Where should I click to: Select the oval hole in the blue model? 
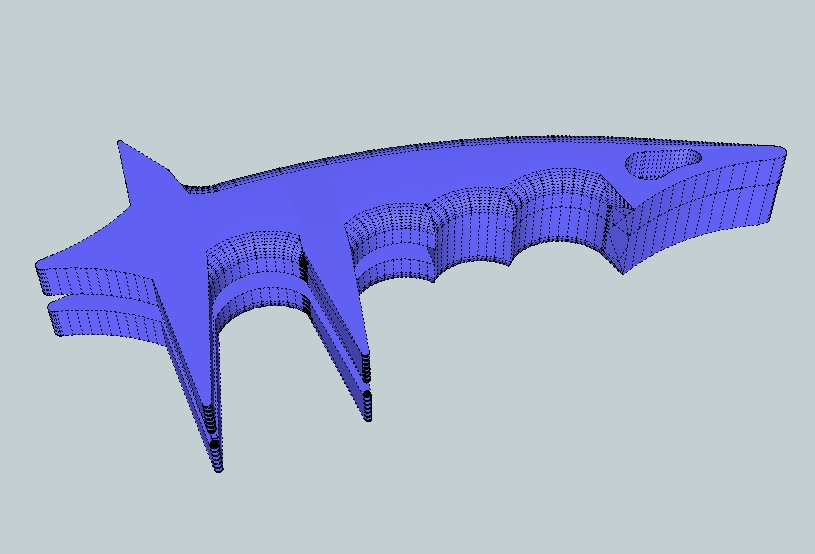pyautogui.click(x=663, y=163)
